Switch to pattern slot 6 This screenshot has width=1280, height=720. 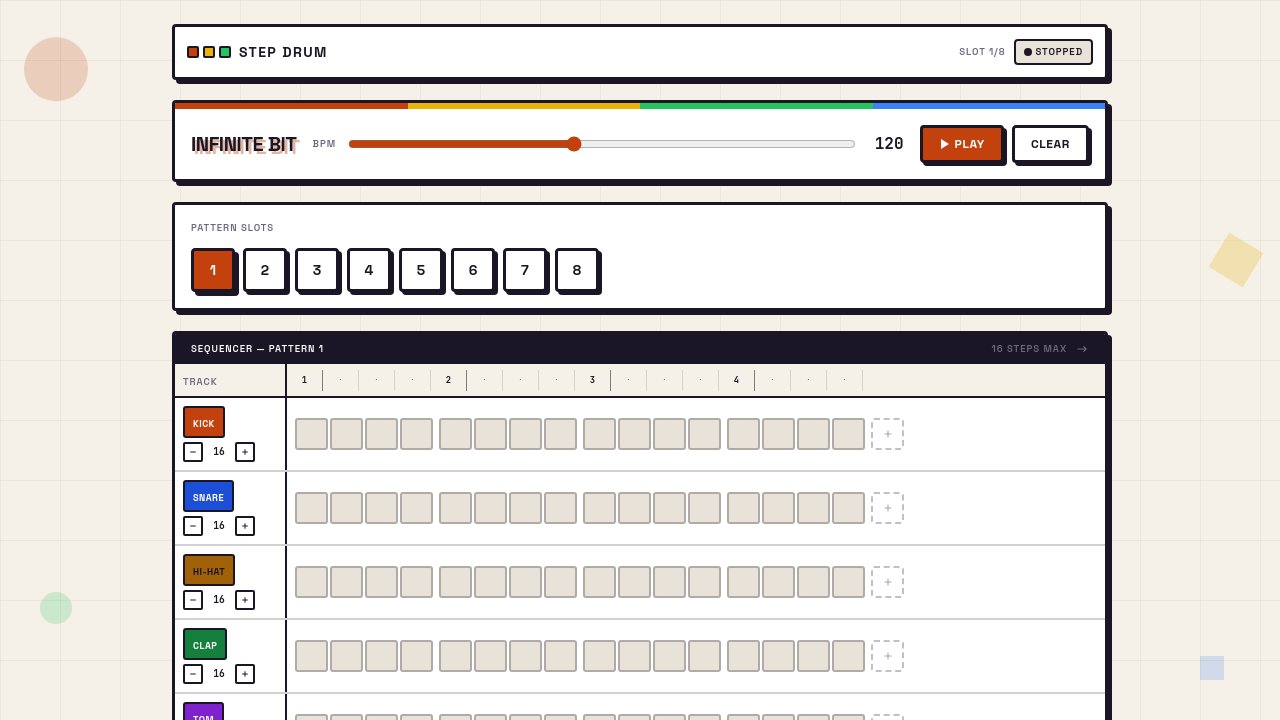tap(473, 270)
